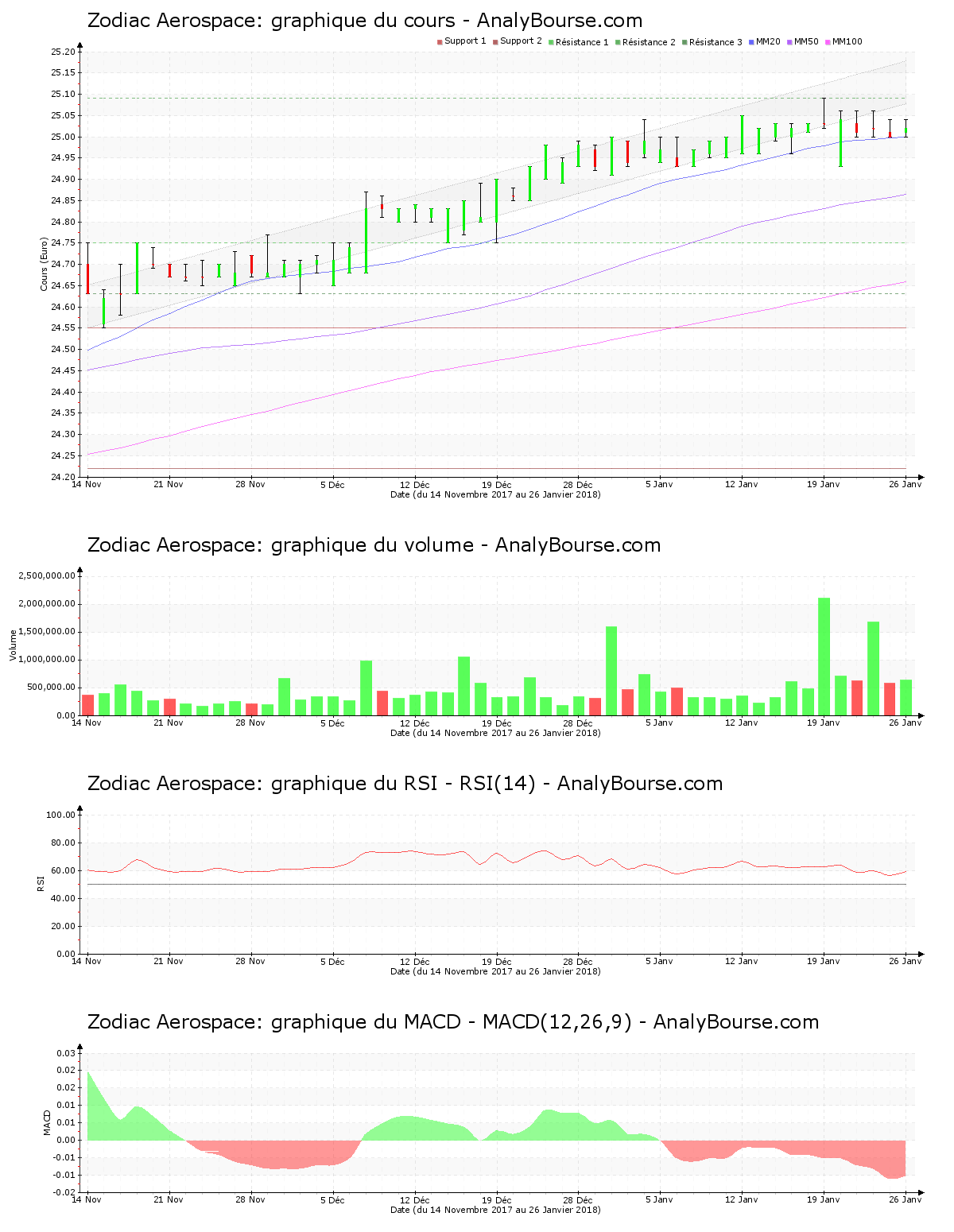Click the date range caption under the price chart
Image resolution: width=954 pixels, height=1232 pixels.
[x=495, y=494]
